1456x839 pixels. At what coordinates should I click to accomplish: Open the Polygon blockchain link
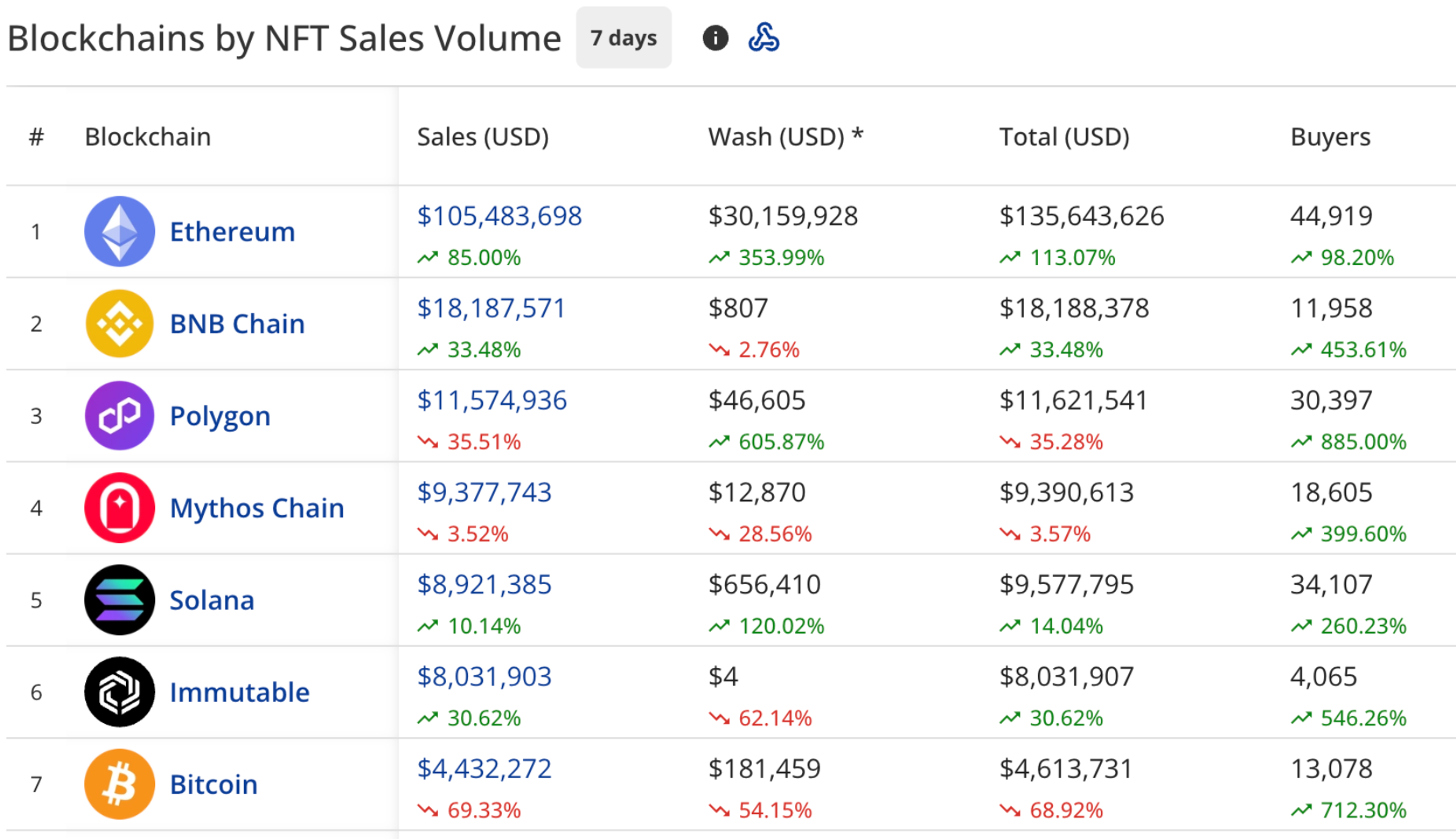tap(220, 416)
